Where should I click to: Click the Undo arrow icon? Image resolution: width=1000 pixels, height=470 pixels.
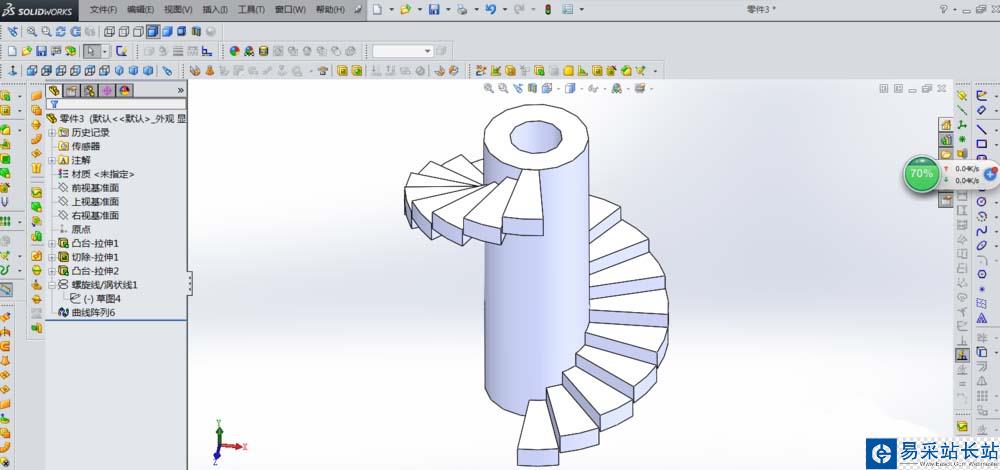pos(490,10)
